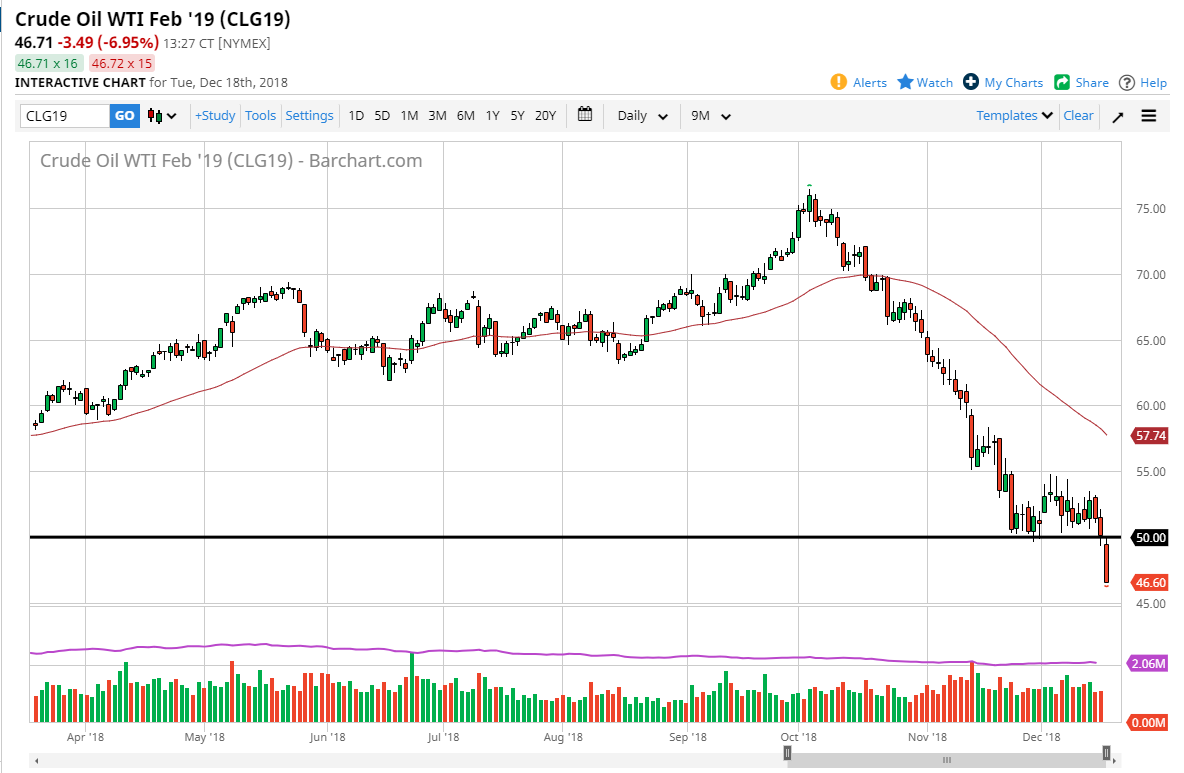Image resolution: width=1184 pixels, height=773 pixels.
Task: Click the My Charts plus icon
Action: pos(971,82)
